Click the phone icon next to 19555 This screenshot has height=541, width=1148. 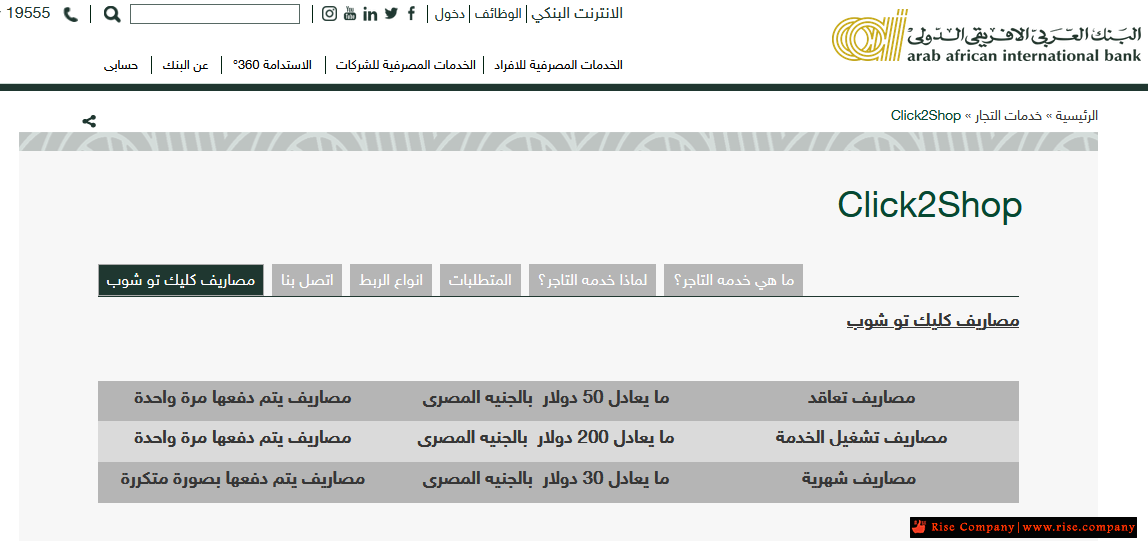click(x=70, y=14)
